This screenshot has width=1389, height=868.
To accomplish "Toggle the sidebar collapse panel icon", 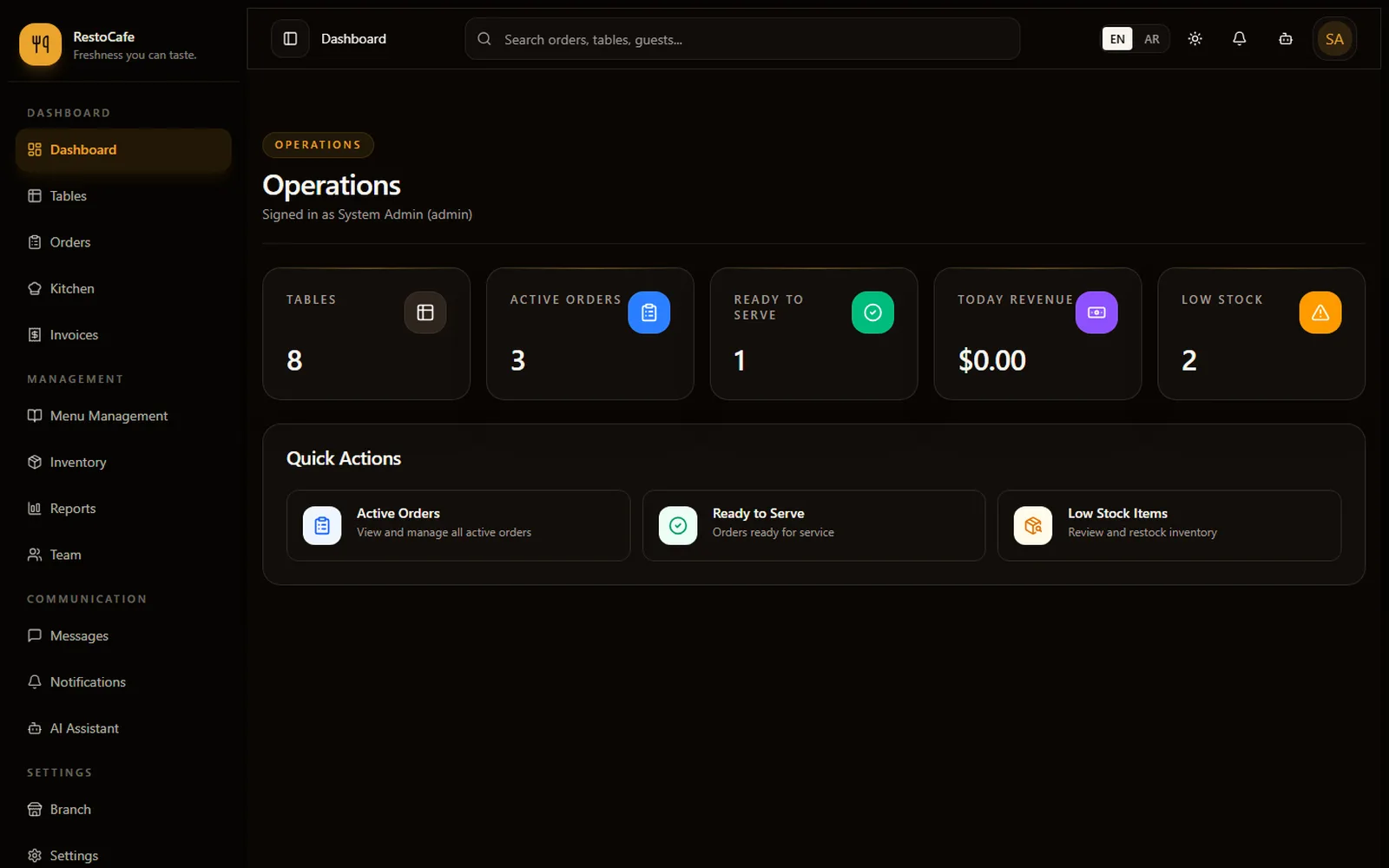I will pyautogui.click(x=290, y=39).
